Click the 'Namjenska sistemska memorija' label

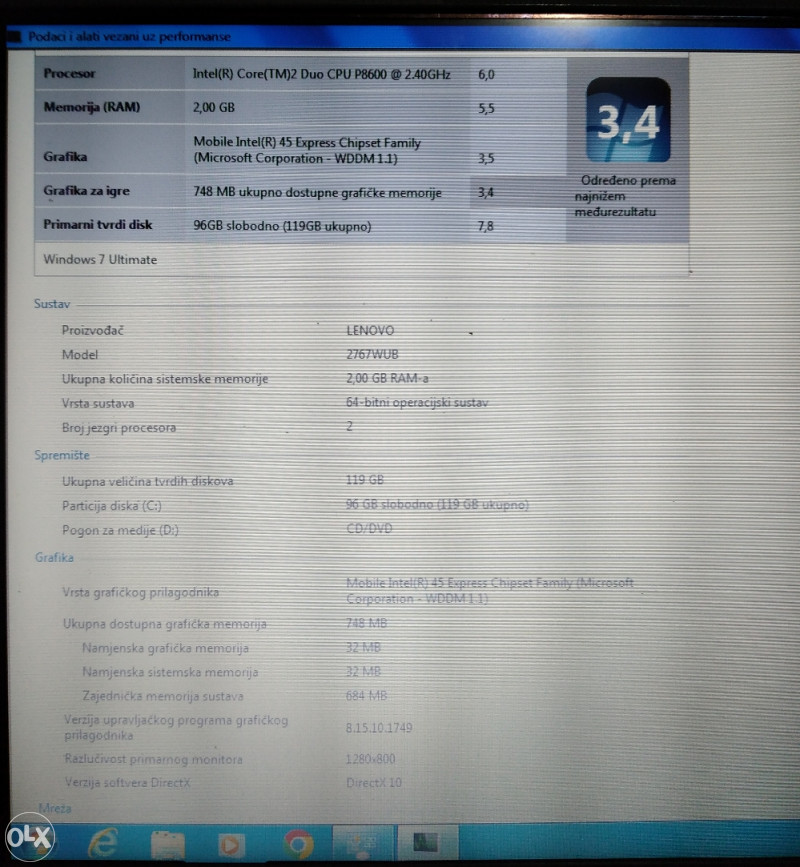170,672
